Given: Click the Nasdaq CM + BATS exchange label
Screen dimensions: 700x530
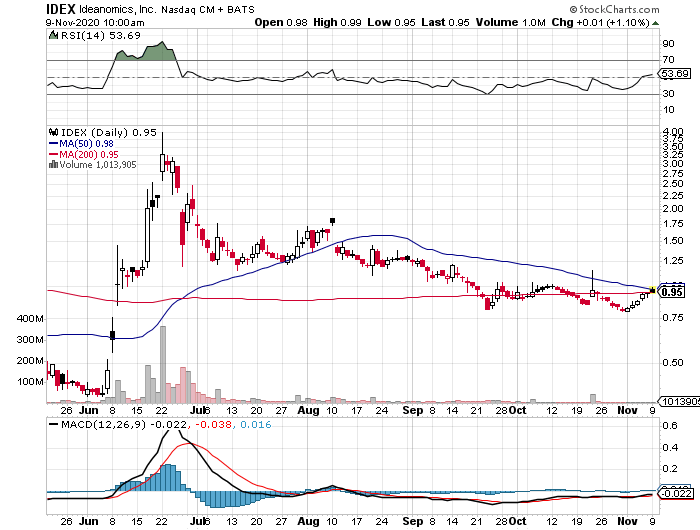Looking at the screenshot, I should click(208, 9).
